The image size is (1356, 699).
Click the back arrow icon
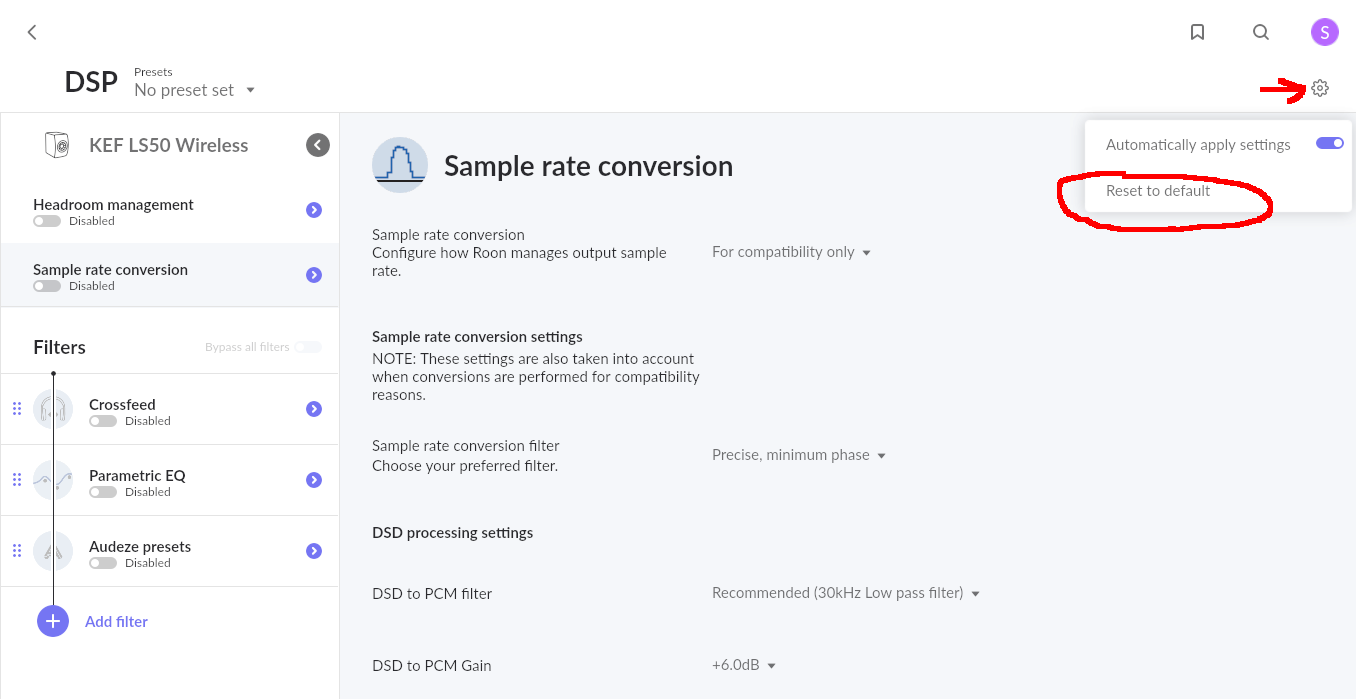[x=32, y=32]
